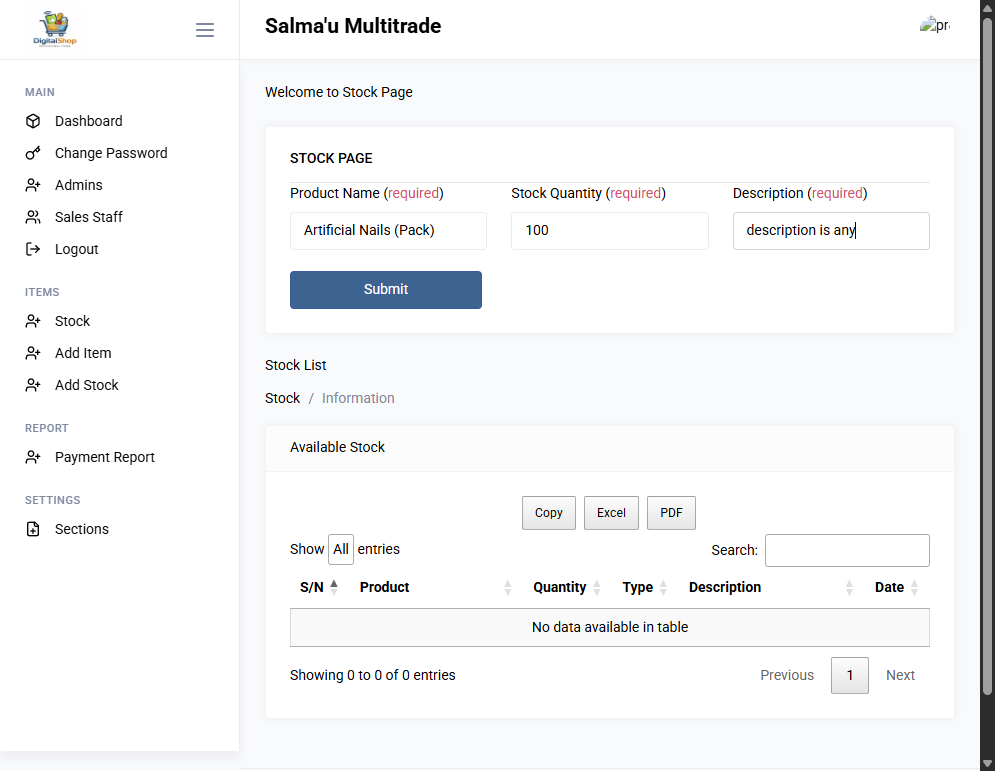Image resolution: width=995 pixels, height=771 pixels.
Task: Open the Change Password page
Action: [111, 153]
